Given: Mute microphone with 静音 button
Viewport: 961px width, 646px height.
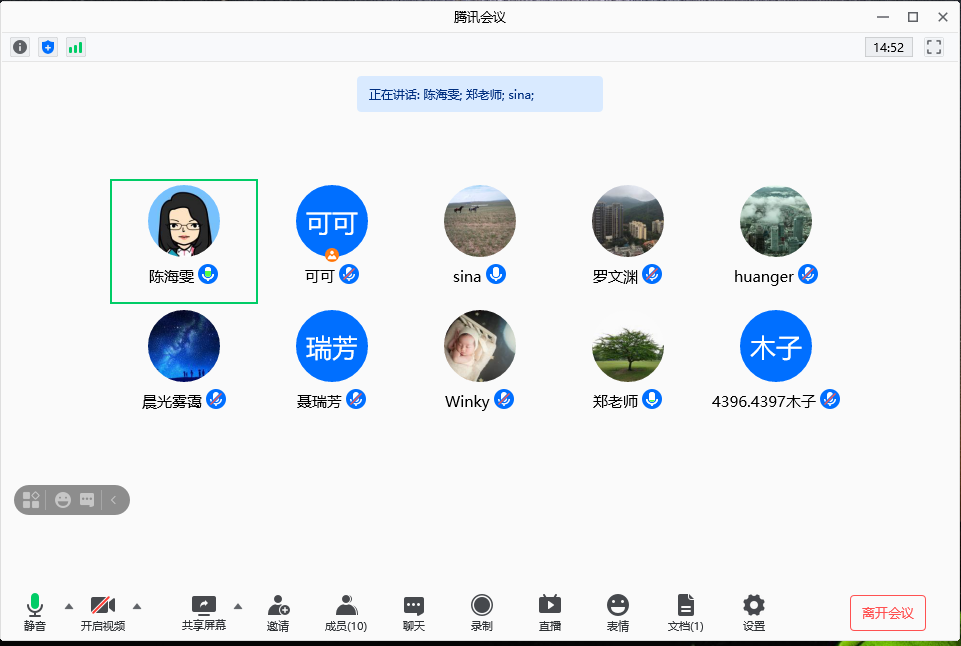Looking at the screenshot, I should [35, 612].
